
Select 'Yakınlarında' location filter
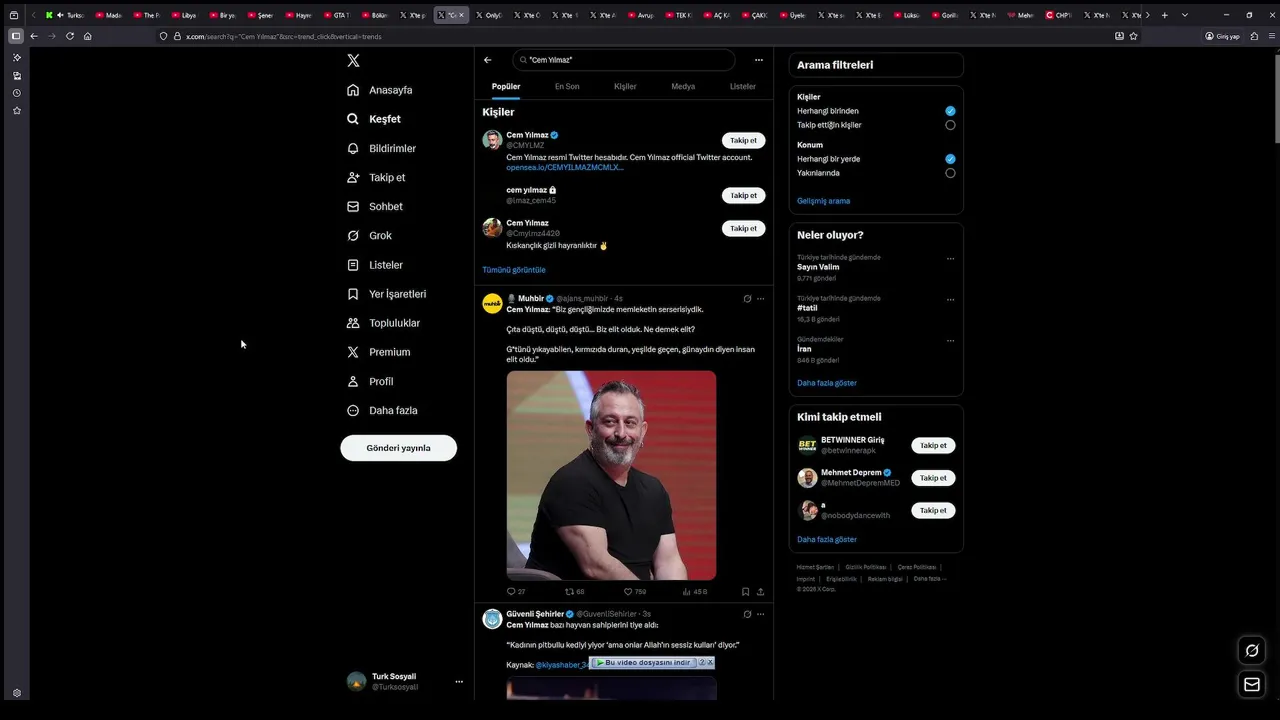click(950, 173)
